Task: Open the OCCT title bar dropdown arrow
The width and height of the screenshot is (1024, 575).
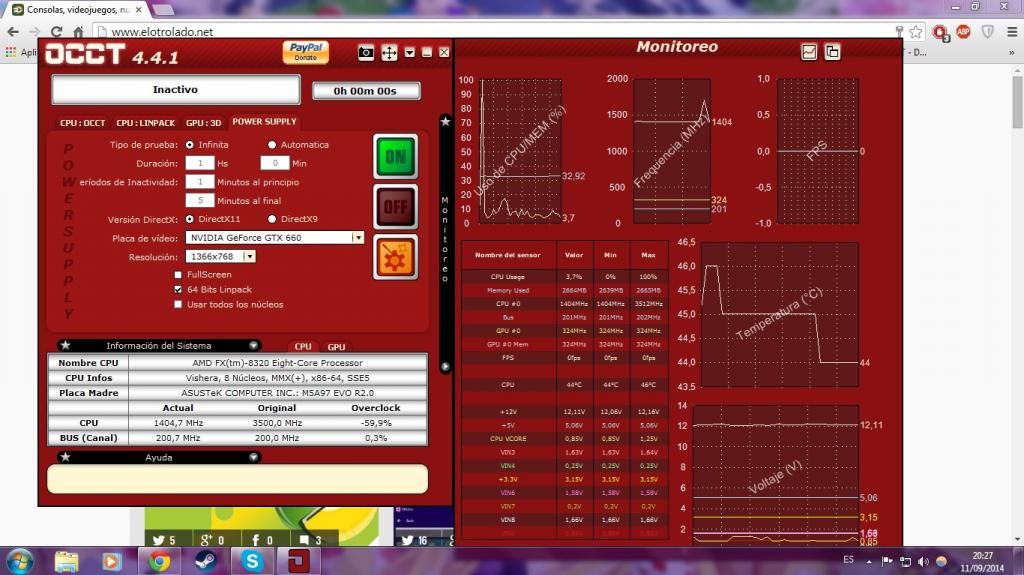Action: click(x=409, y=52)
